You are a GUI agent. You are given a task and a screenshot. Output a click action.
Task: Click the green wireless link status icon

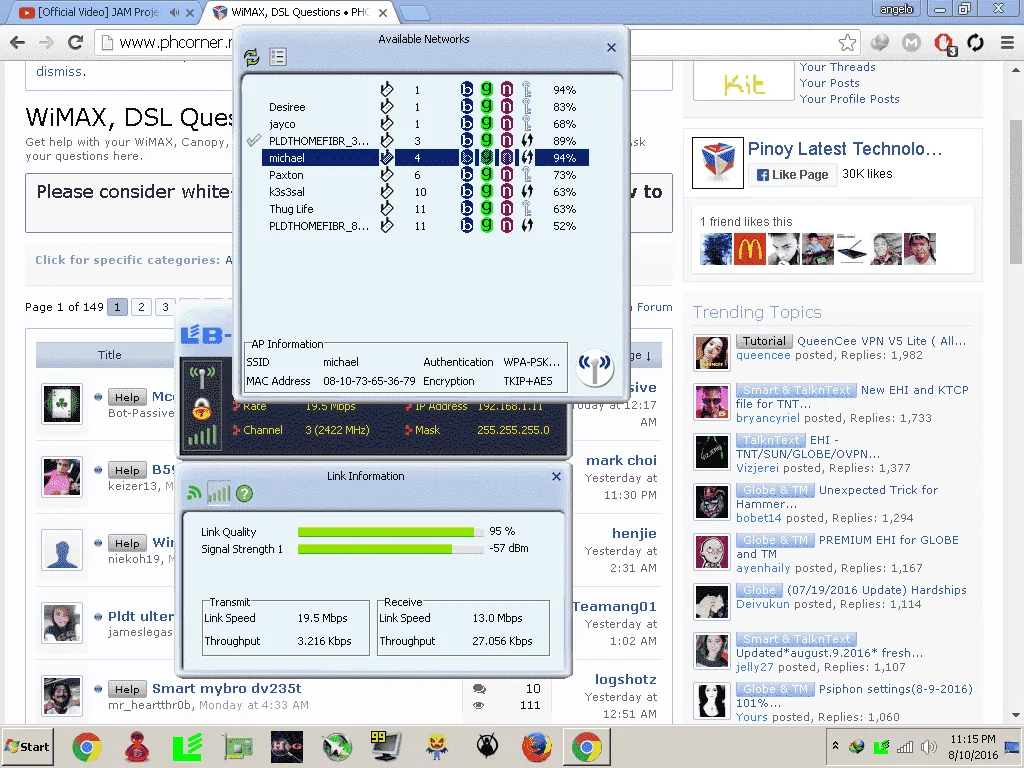(194, 494)
